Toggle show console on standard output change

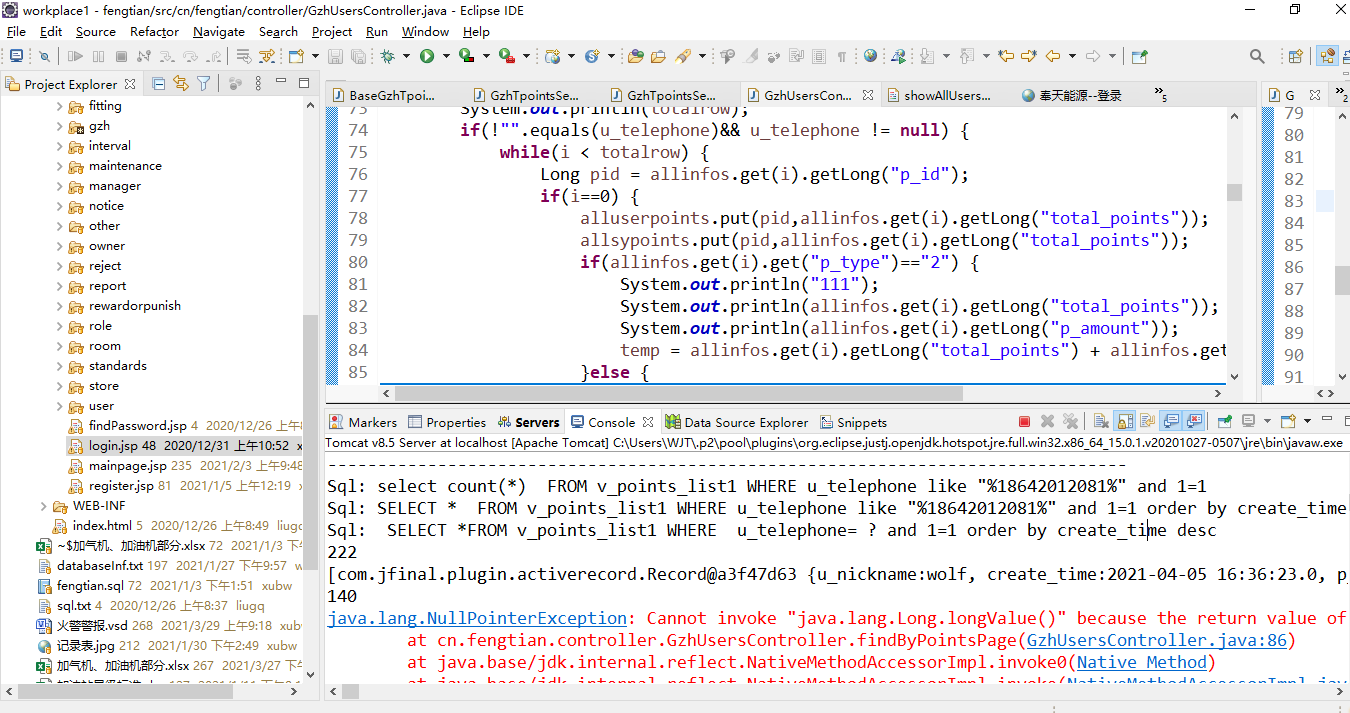[1170, 422]
